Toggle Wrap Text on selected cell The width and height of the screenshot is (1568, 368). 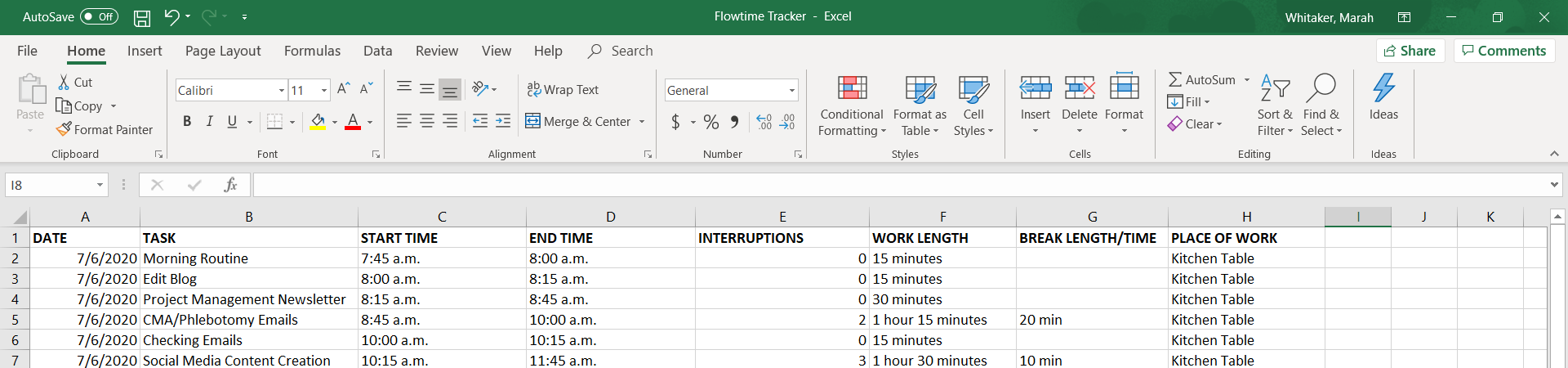[x=563, y=90]
